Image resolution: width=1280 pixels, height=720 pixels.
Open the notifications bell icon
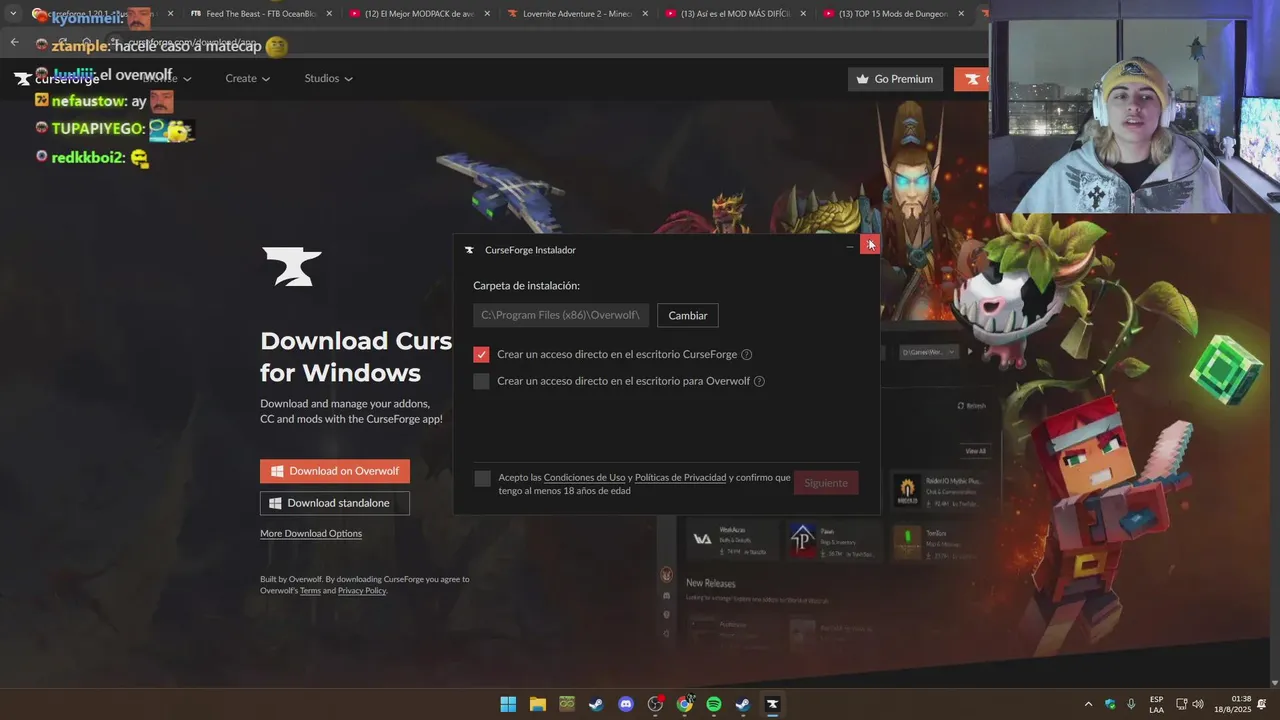click(1262, 704)
